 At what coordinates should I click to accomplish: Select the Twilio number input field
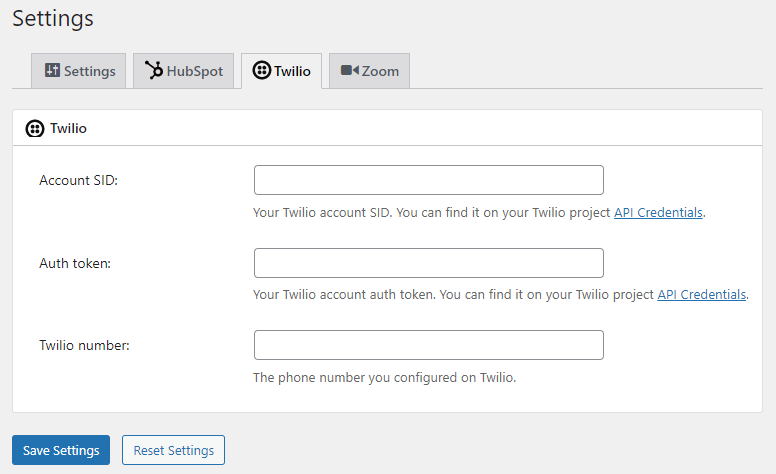[428, 345]
